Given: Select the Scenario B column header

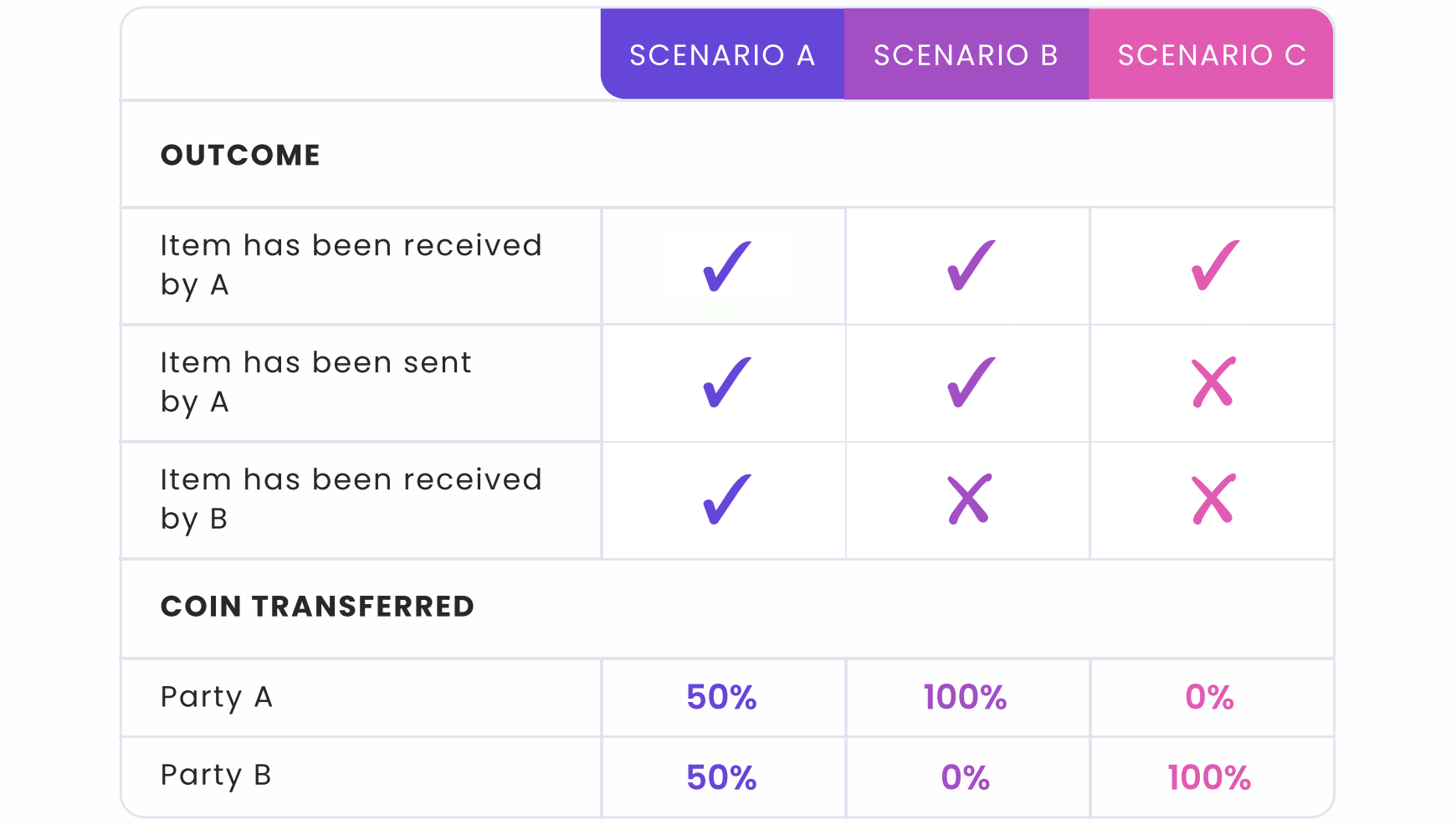Looking at the screenshot, I should pos(966,54).
